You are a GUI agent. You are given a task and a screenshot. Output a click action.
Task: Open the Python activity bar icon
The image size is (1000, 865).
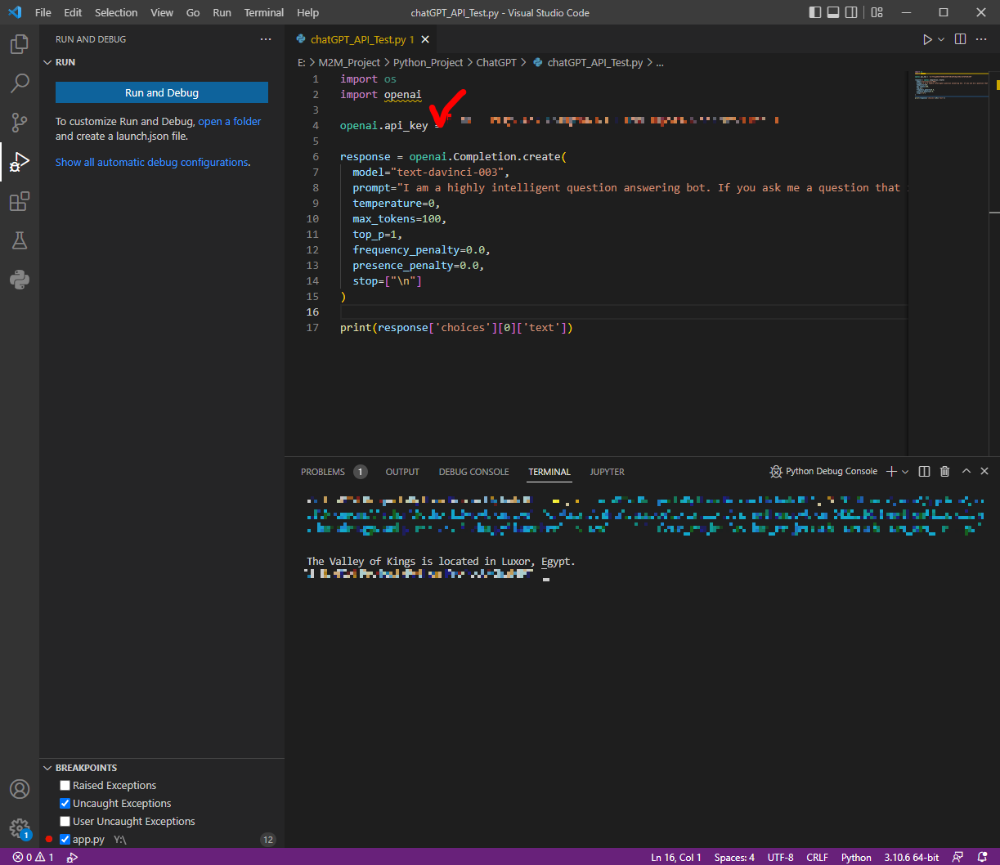click(19, 279)
